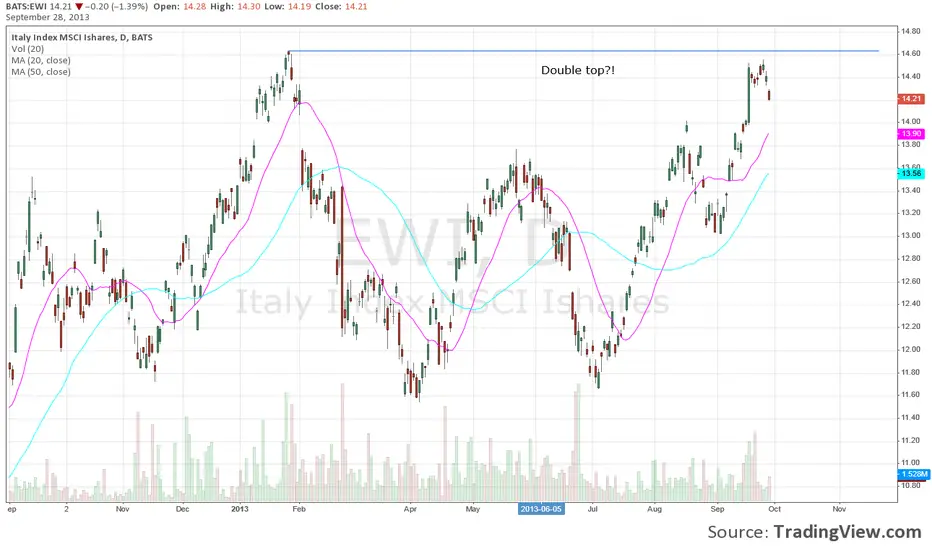
Task: Click the 2013-06-05 crosshair date tag
Action: [541, 509]
